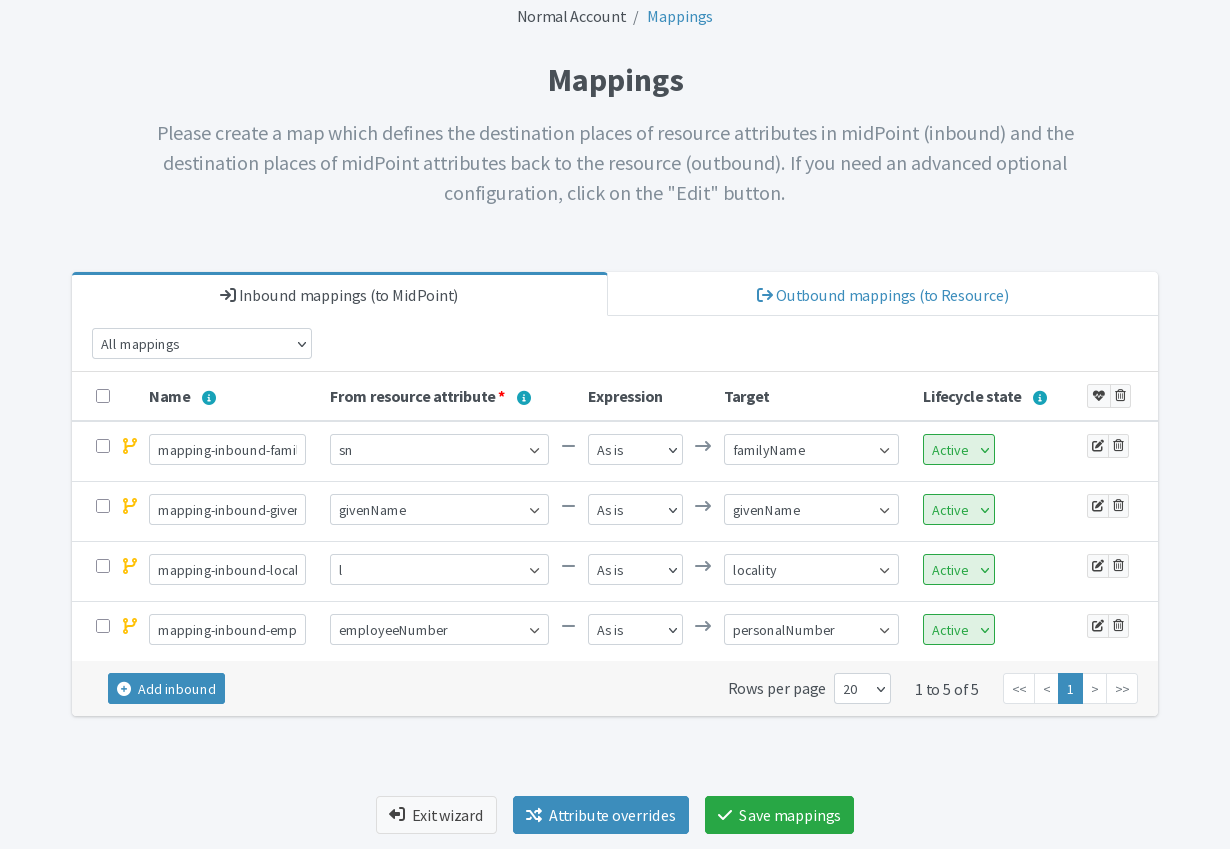Click the yellow mapping branch icon beside mapping-inbound-giver

coord(130,505)
